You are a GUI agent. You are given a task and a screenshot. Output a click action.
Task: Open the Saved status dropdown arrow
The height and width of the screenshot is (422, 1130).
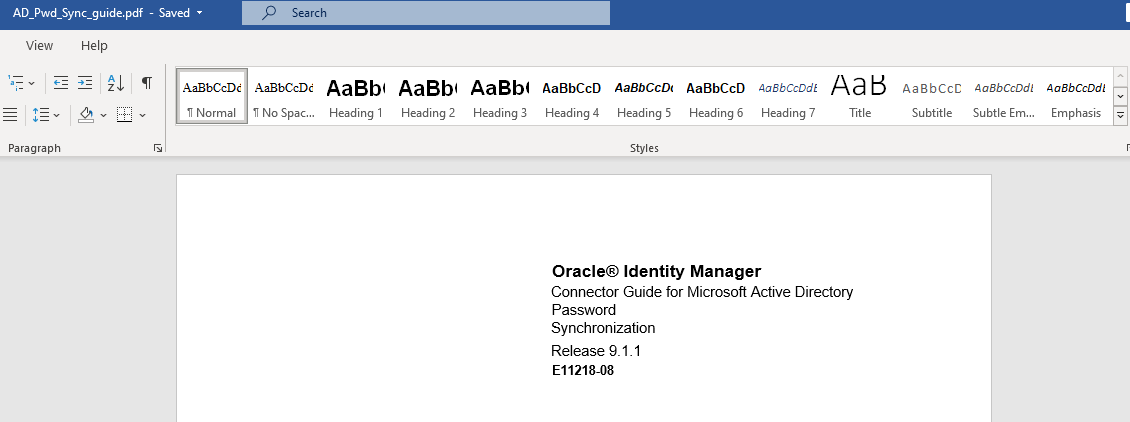(200, 13)
